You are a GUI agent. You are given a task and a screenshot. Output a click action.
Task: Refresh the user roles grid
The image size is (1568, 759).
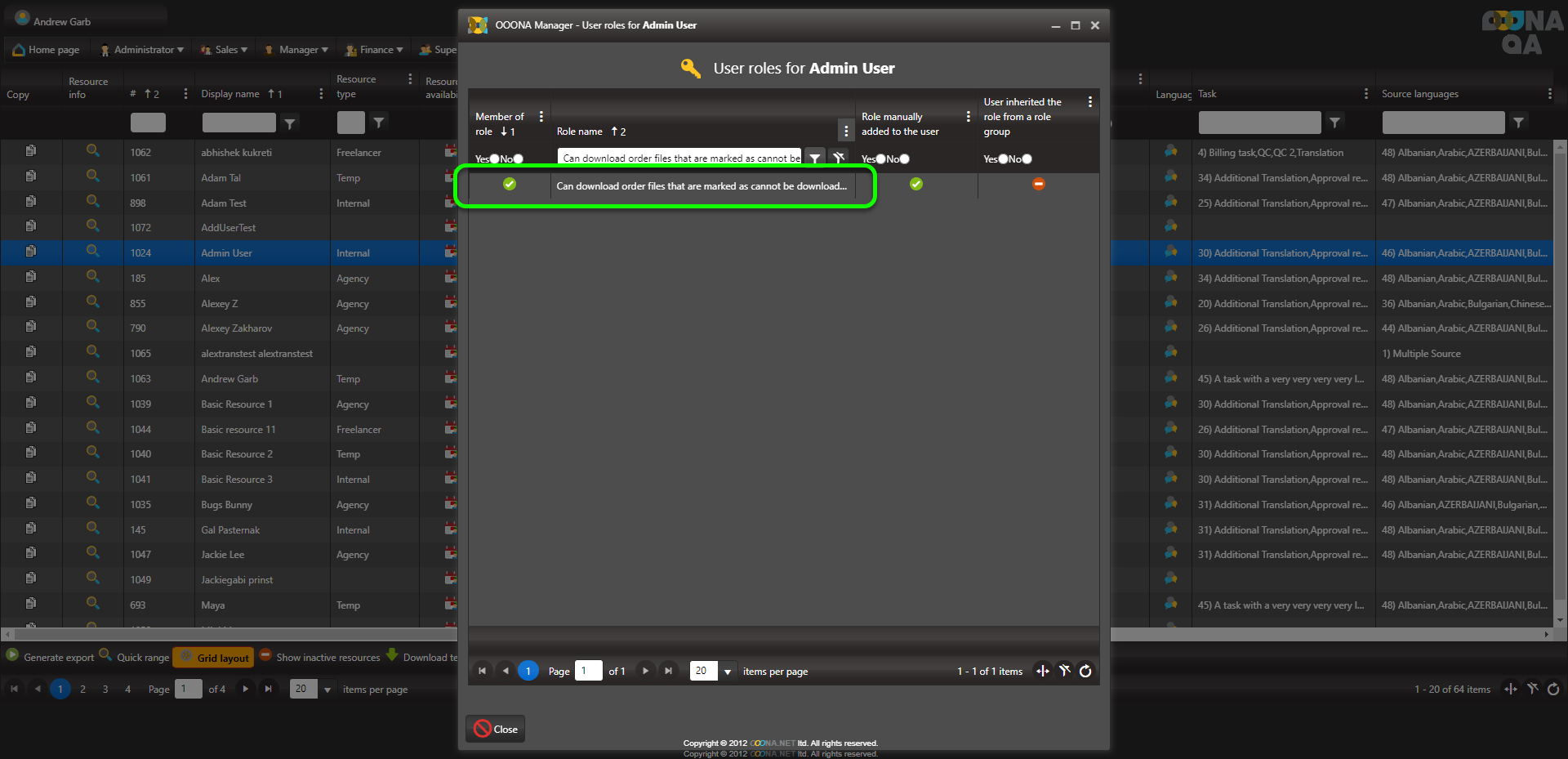(x=1085, y=672)
